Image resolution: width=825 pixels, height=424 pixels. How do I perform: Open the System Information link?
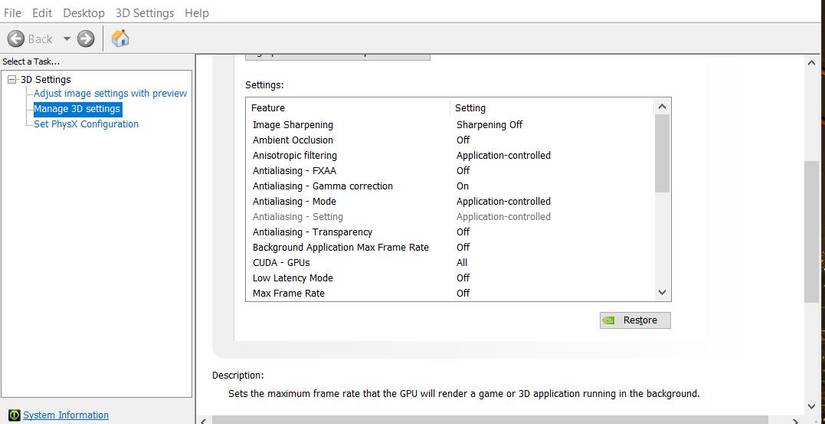coord(66,415)
